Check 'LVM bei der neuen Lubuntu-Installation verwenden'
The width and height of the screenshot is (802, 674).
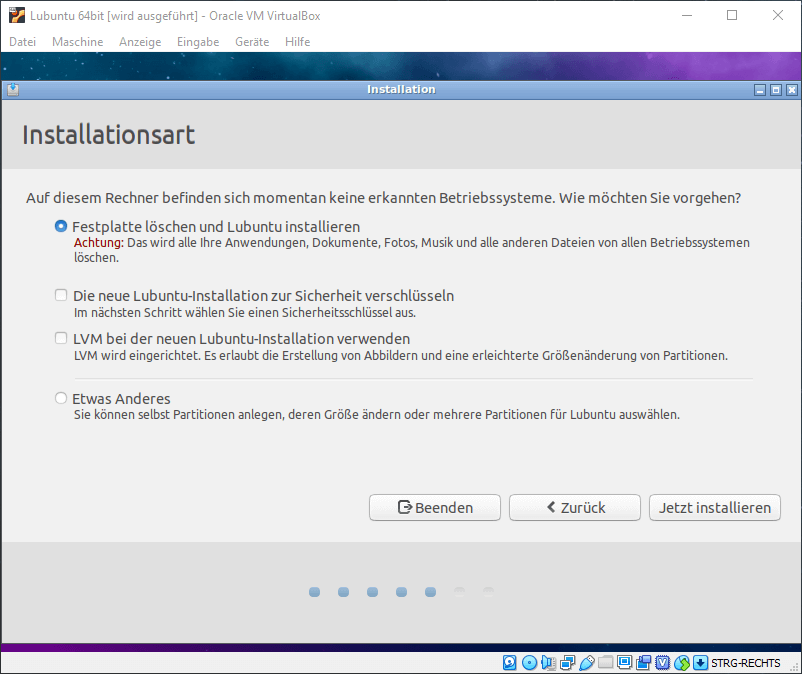pos(61,338)
